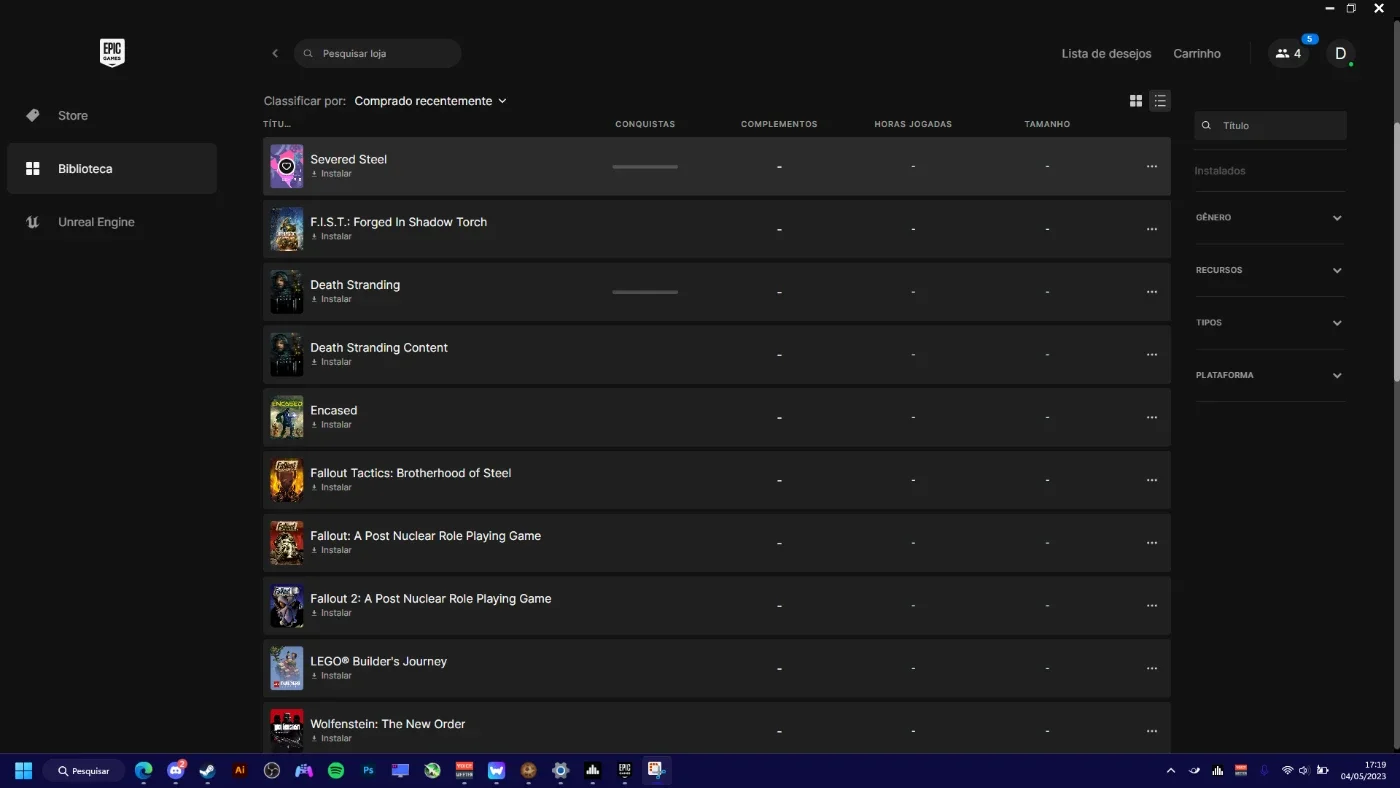The height and width of the screenshot is (788, 1400).
Task: Open options menu for Encased
Action: (x=1152, y=417)
